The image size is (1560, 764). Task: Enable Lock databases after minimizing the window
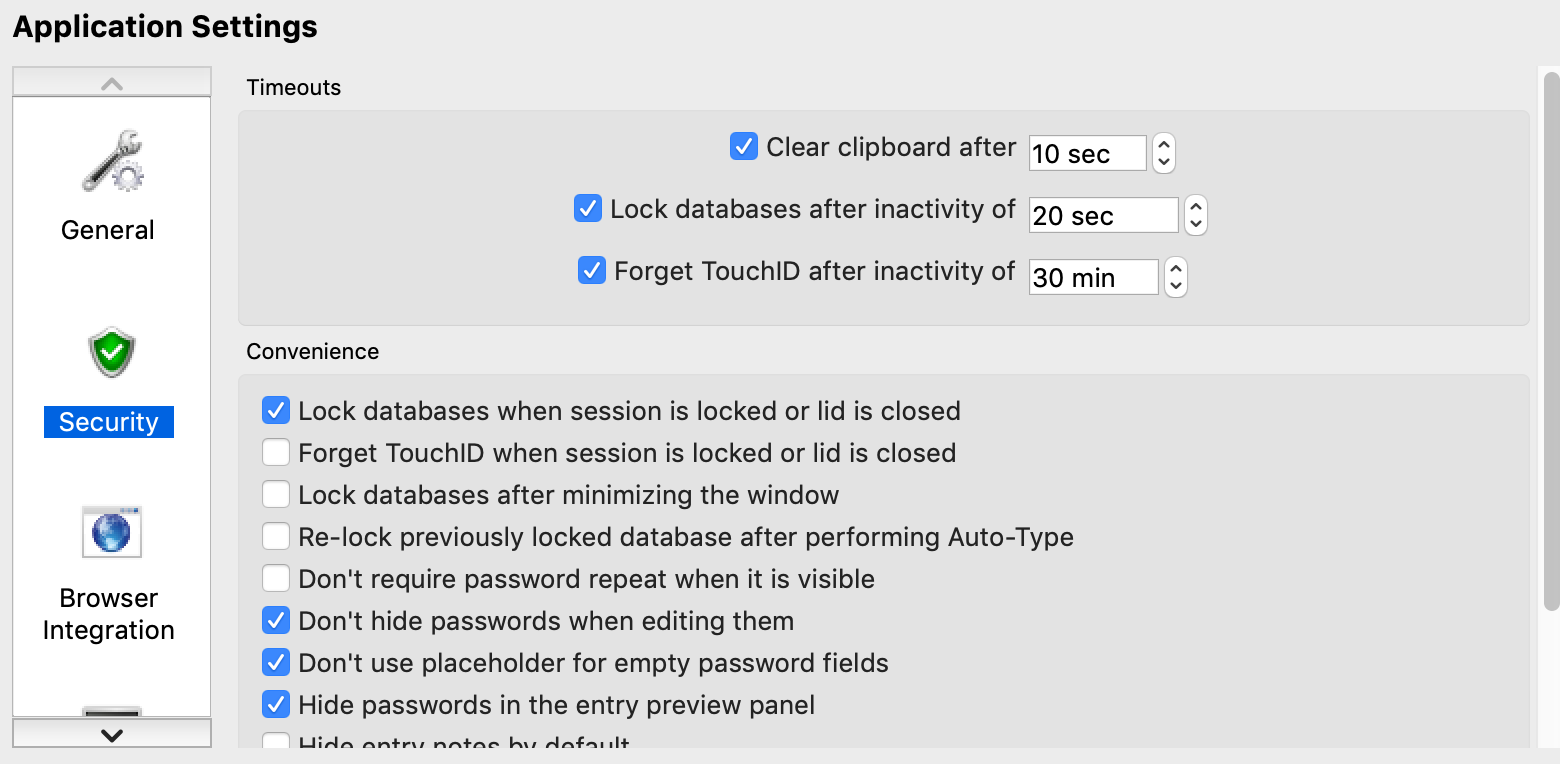[x=276, y=494]
